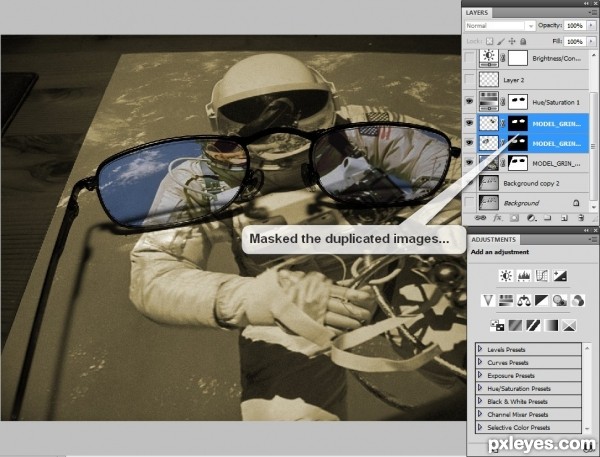The width and height of the screenshot is (600, 457).
Task: Hide the upper selected MODEL_GRIN layer
Action: [469, 123]
